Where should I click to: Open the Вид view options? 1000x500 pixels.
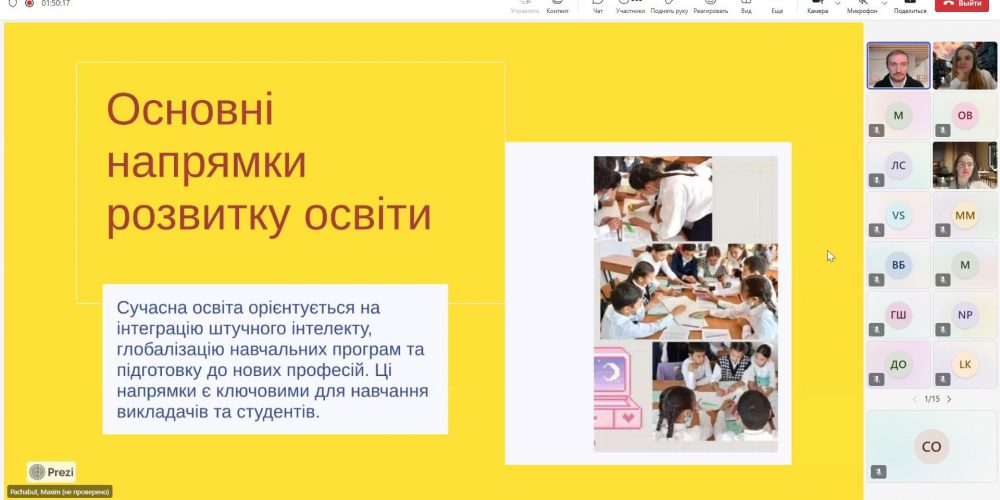tap(746, 5)
